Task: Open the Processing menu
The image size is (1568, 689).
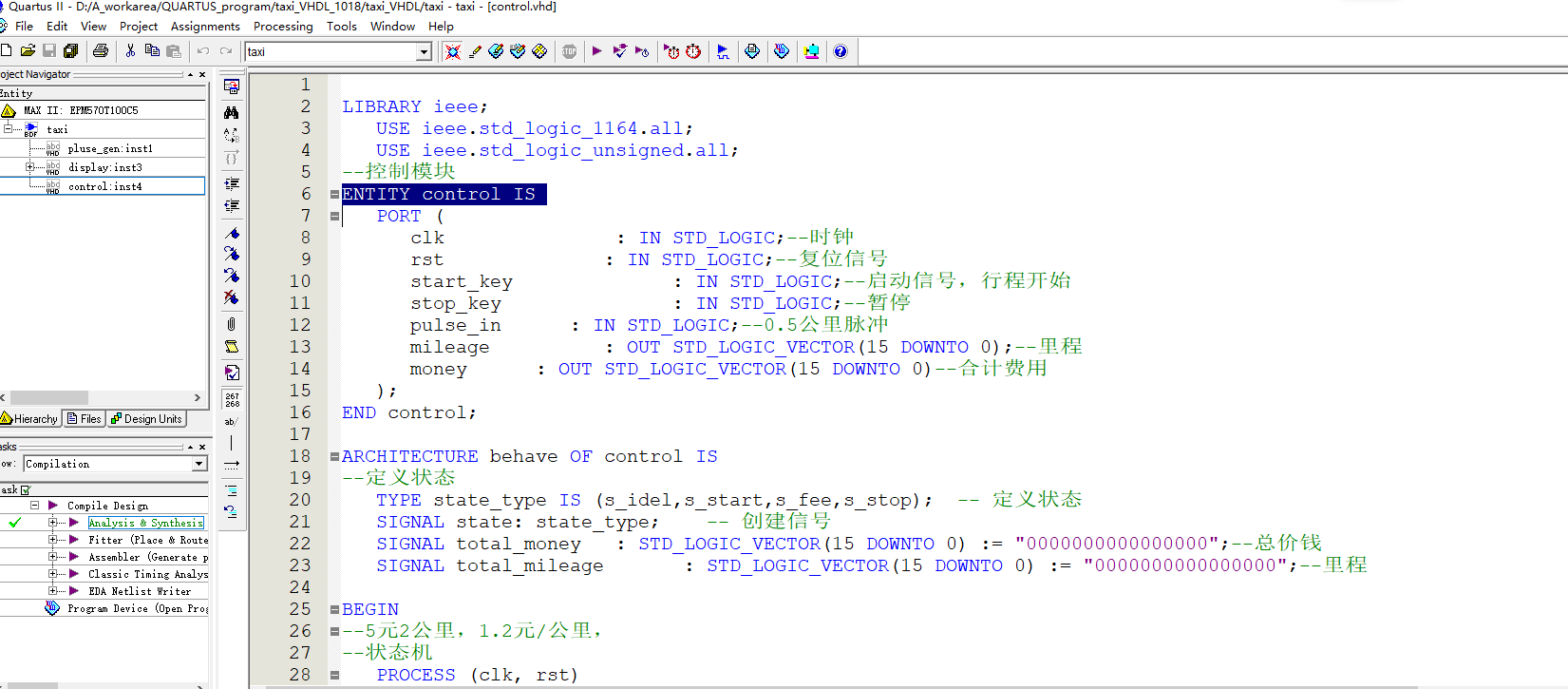Action: pos(283,27)
